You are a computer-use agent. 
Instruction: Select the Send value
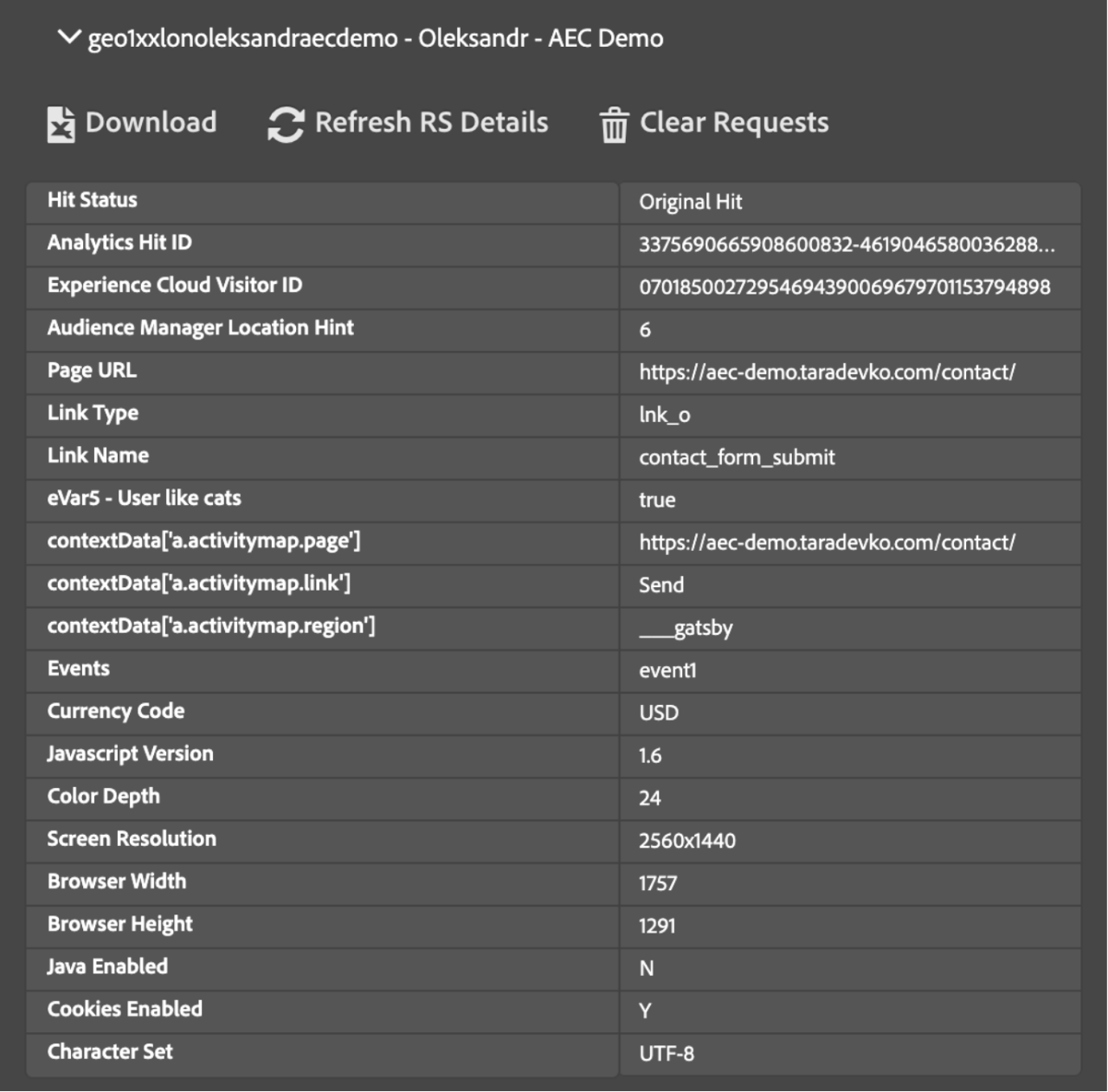(x=661, y=585)
